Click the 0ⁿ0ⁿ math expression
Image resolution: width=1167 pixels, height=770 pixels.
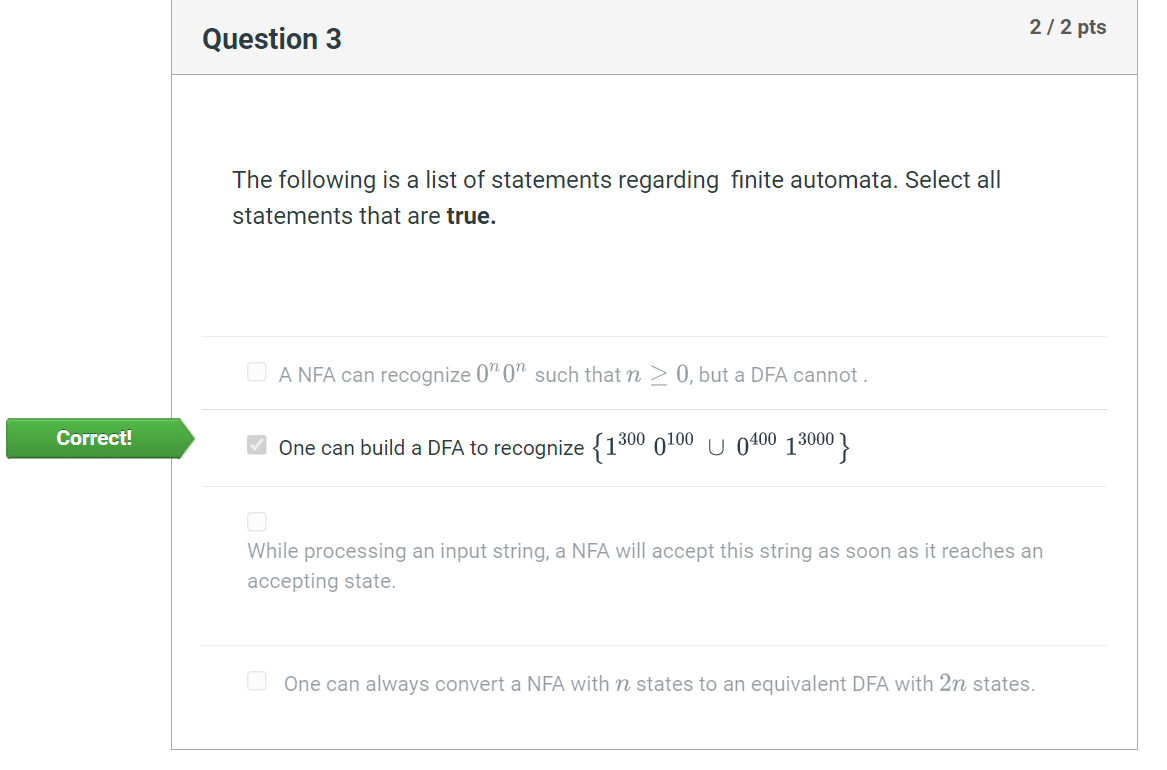[x=501, y=372]
